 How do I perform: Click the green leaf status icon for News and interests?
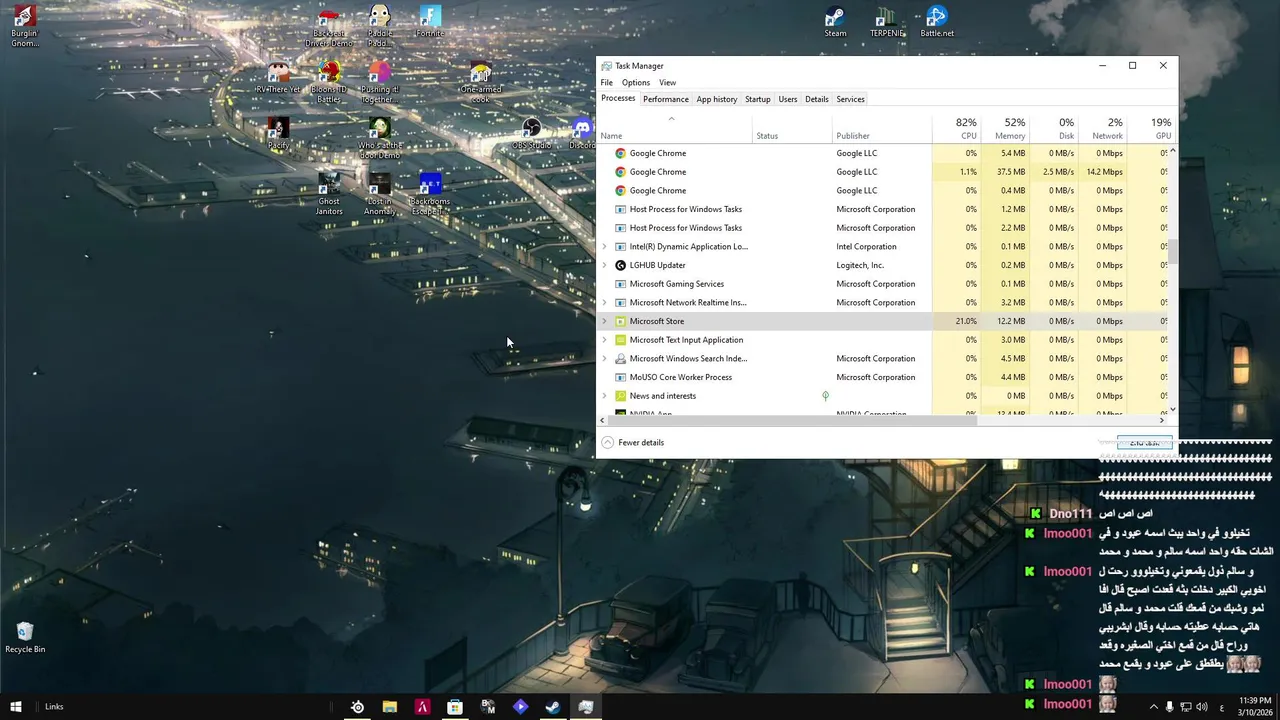pos(825,396)
